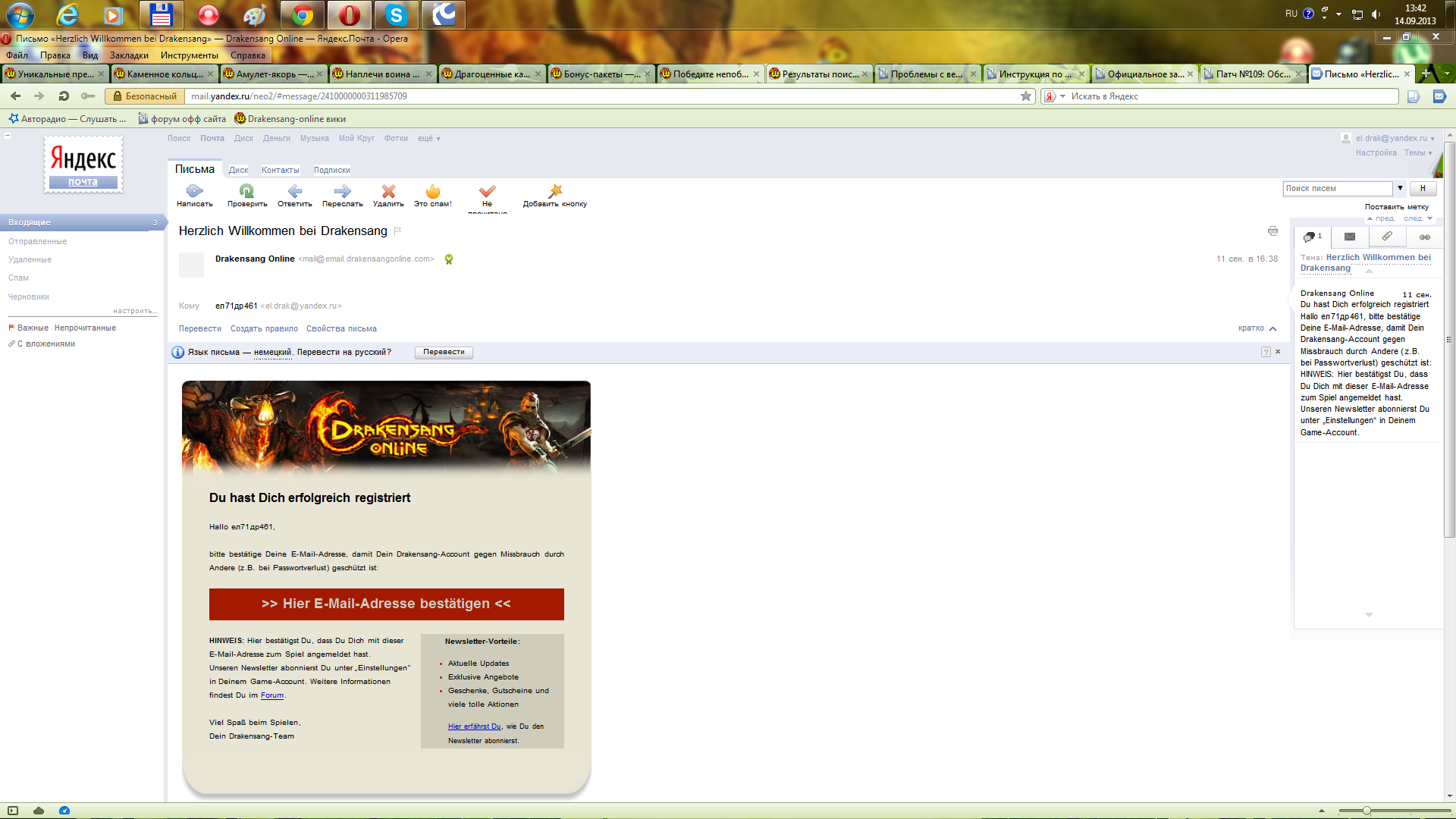The width and height of the screenshot is (1456, 819).
Task: Click the key password wand icon
Action: (x=88, y=96)
